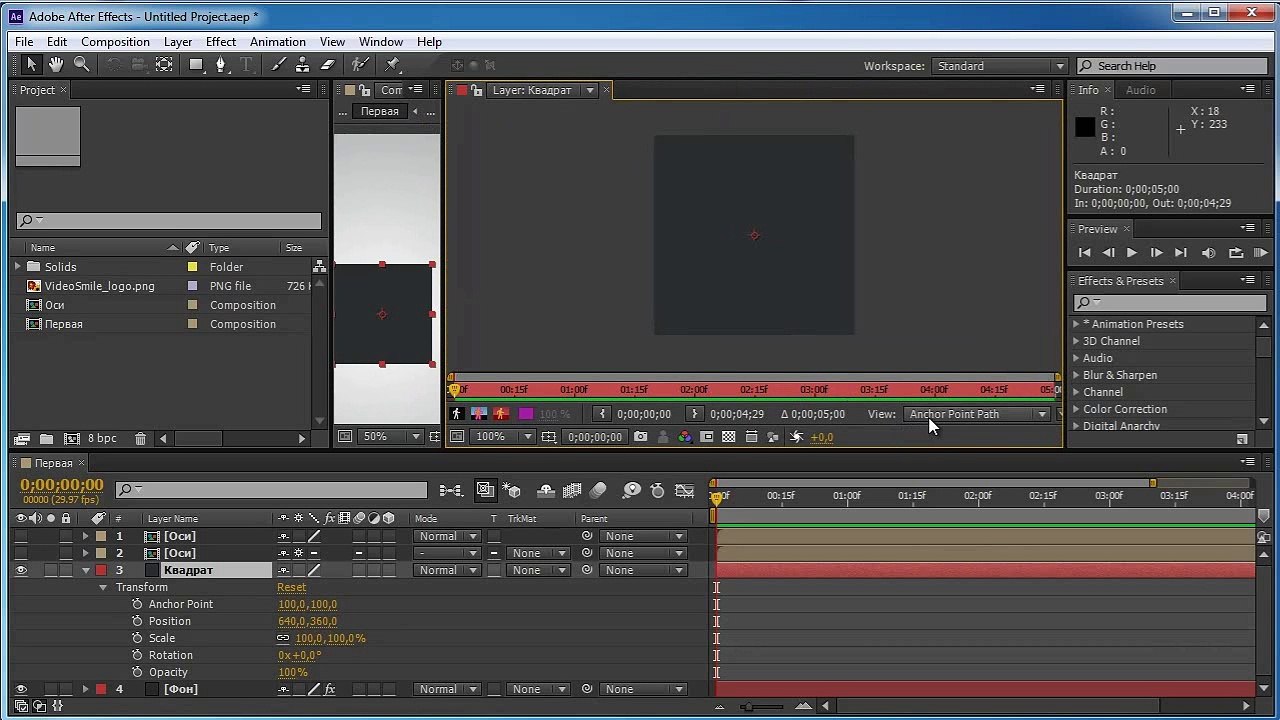1280x720 pixels.
Task: Jump to first frame in Preview
Action: pyautogui.click(x=1084, y=253)
